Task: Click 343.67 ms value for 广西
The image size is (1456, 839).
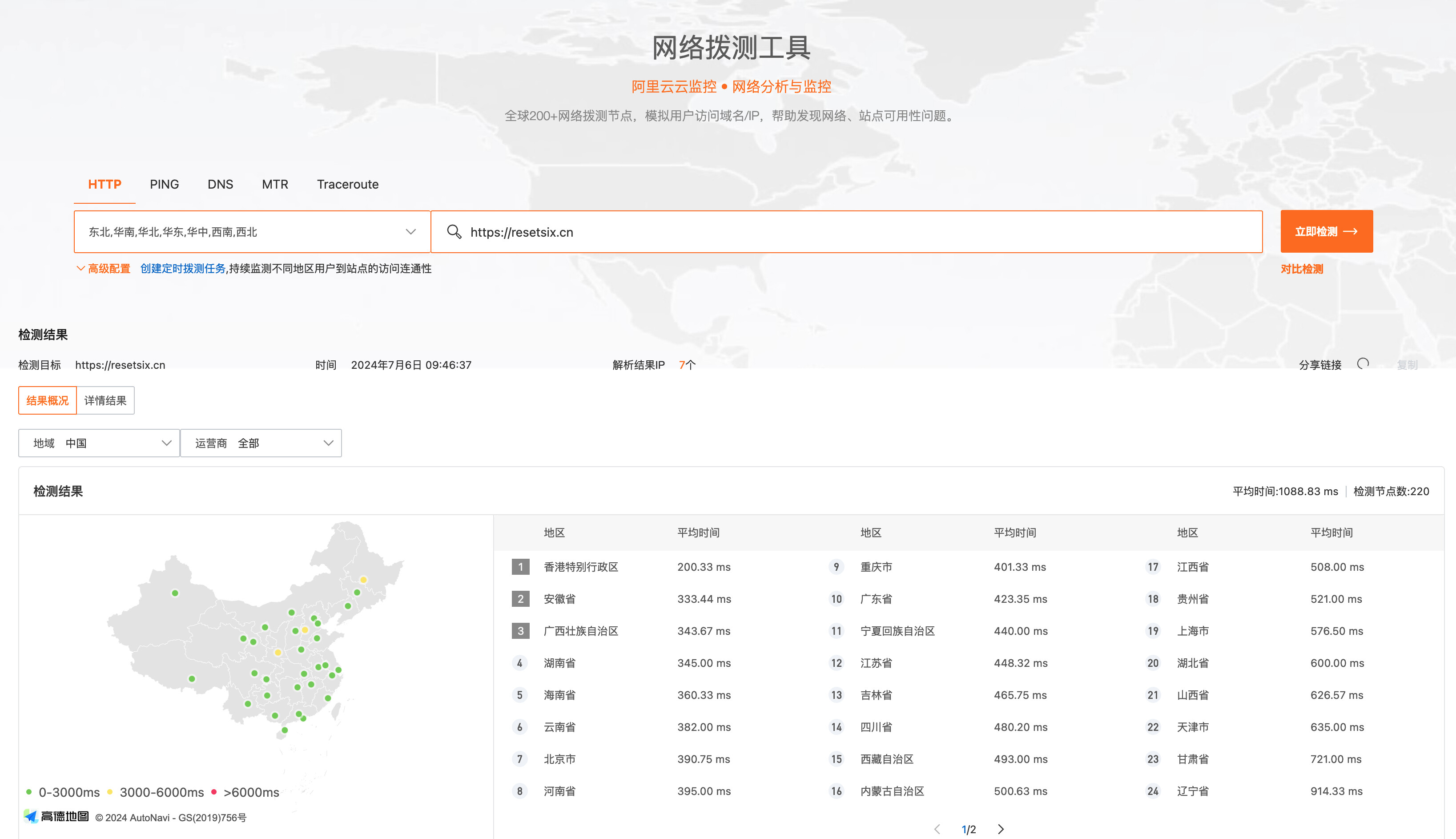Action: (703, 630)
